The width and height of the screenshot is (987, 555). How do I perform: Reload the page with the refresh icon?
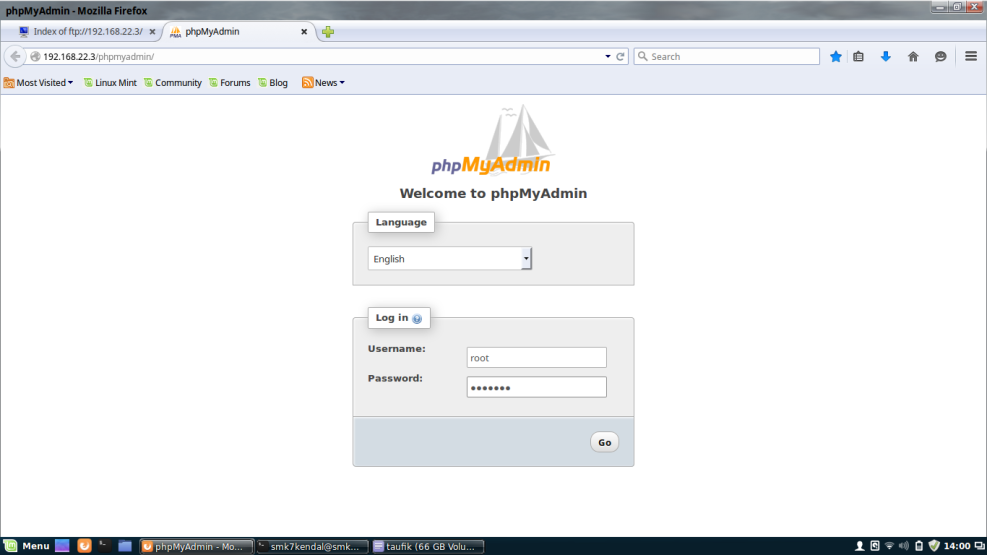coord(620,57)
